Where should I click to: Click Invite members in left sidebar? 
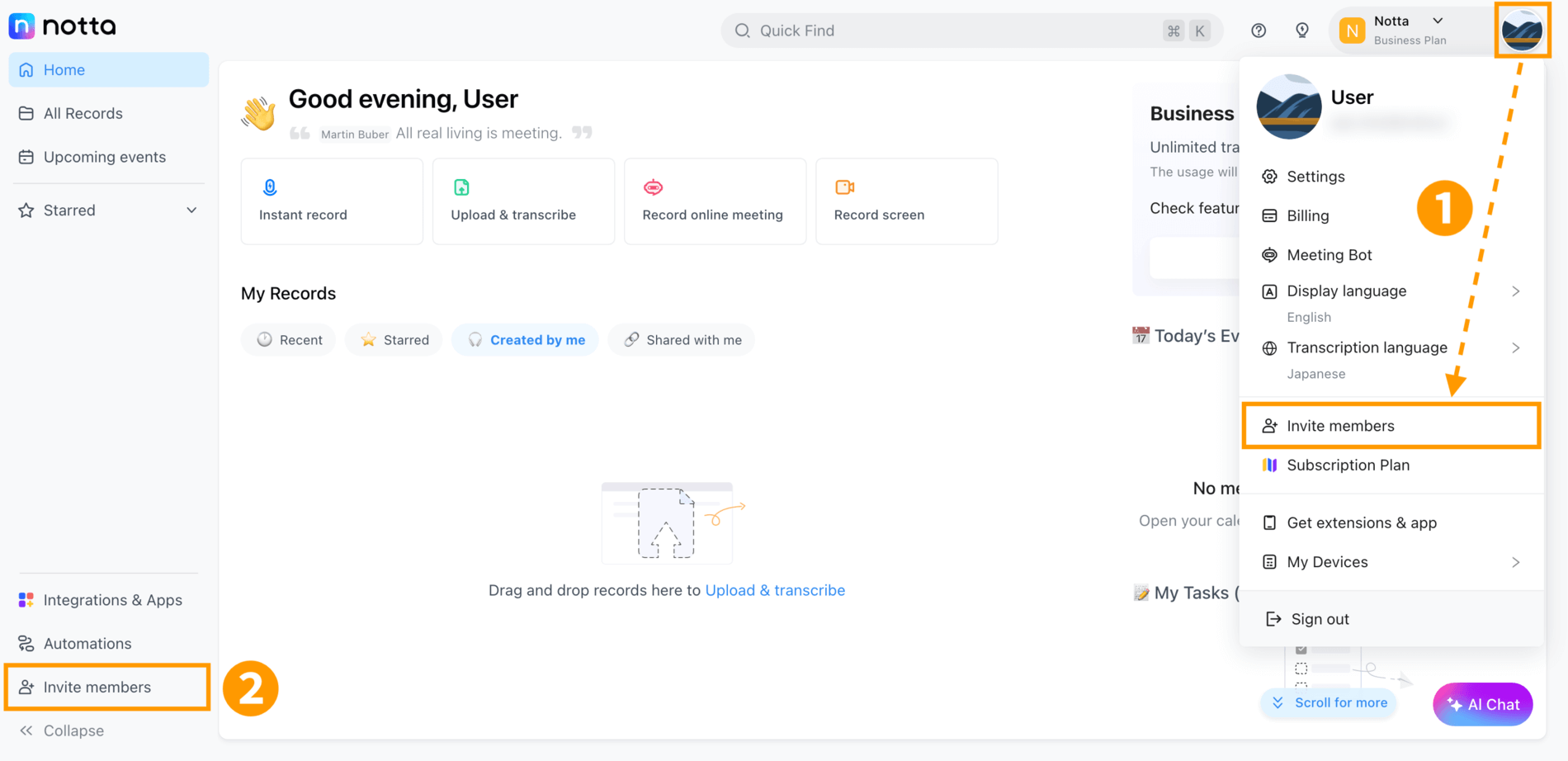click(x=108, y=687)
